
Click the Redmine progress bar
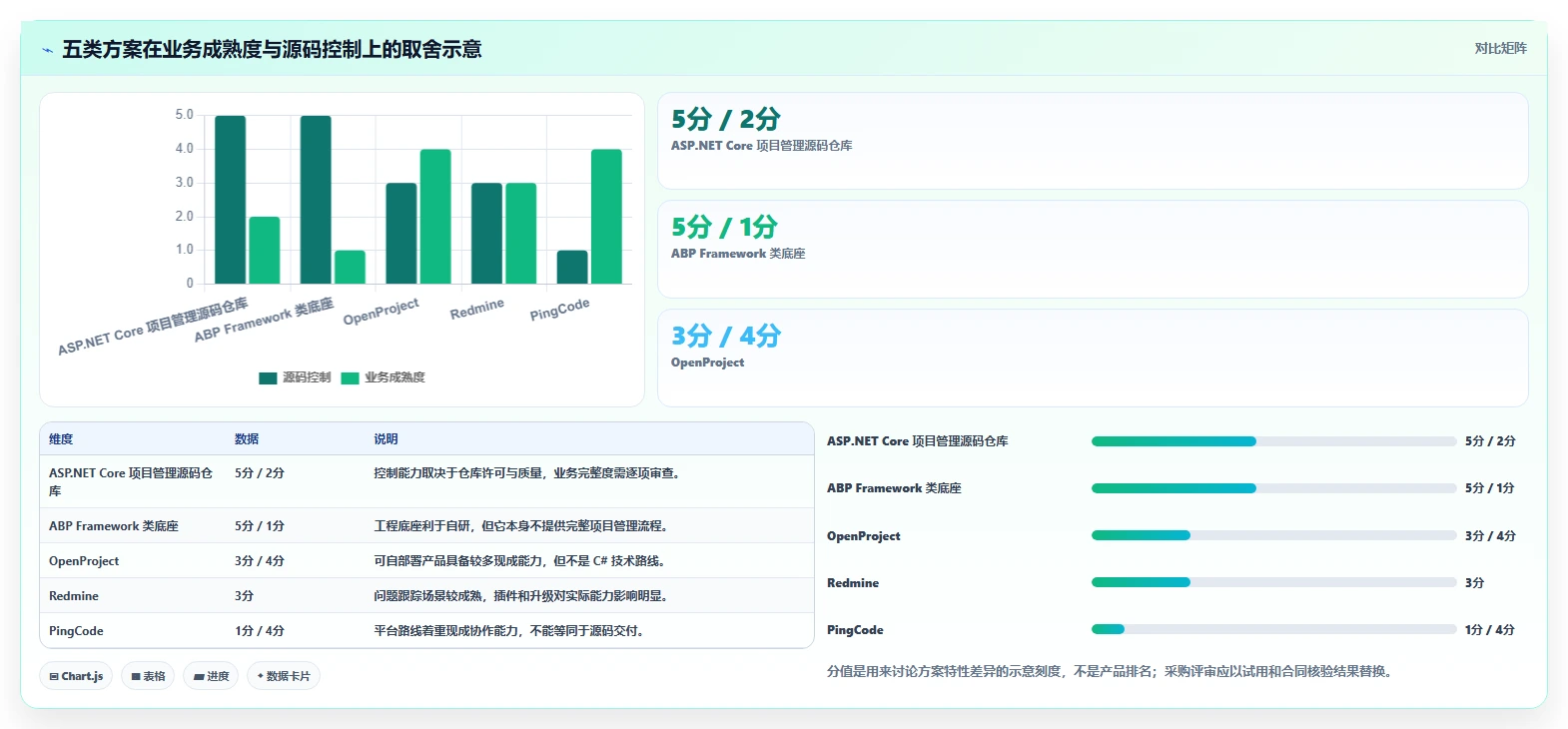coord(1273,582)
